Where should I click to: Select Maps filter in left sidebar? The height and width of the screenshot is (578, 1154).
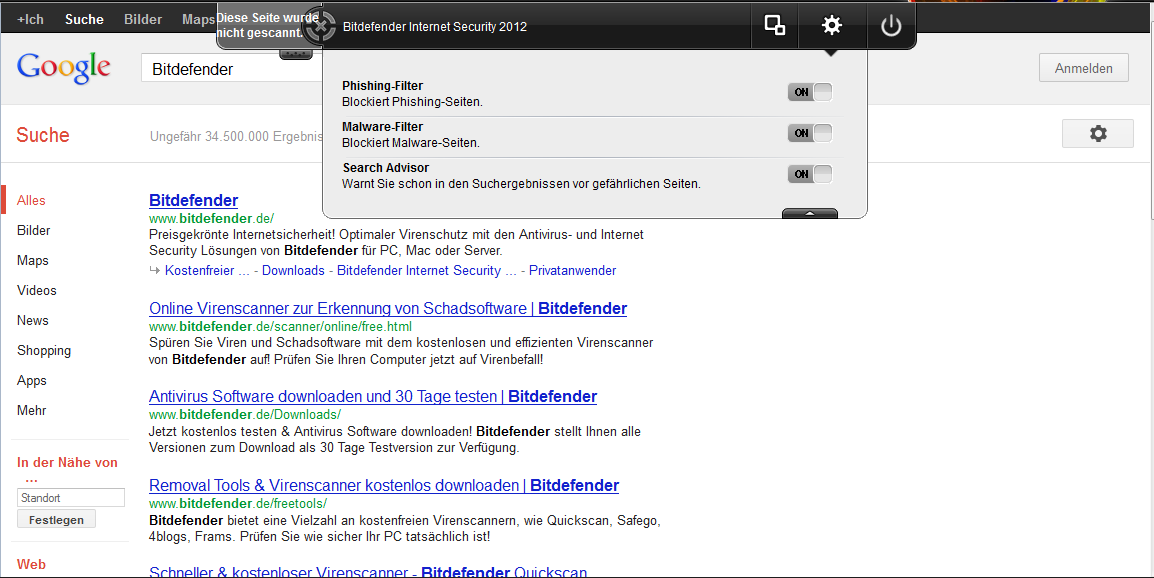(32, 261)
